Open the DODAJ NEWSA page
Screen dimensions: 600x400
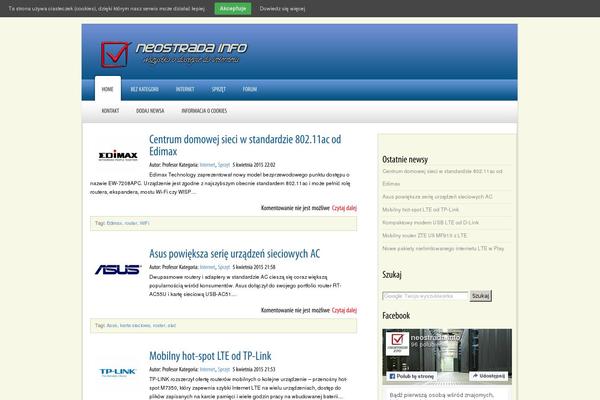150,111
